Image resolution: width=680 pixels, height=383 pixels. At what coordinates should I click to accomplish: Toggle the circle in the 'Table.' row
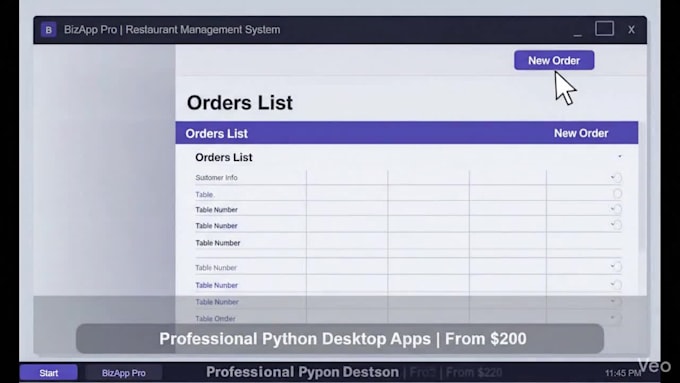tap(618, 194)
